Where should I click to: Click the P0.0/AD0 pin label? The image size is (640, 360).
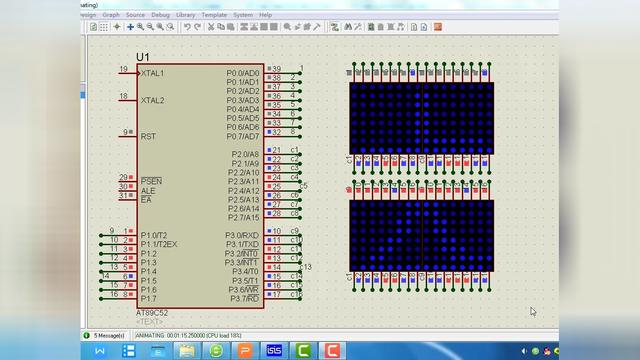click(243, 73)
